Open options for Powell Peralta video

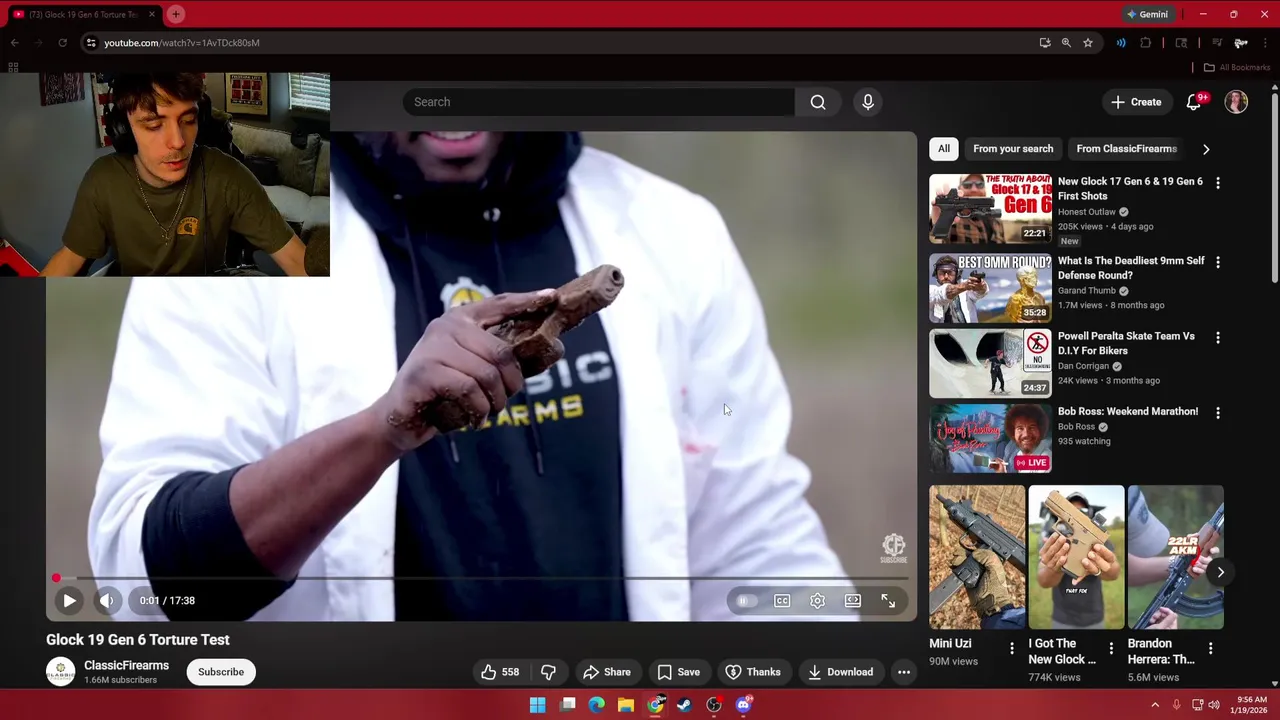[1218, 338]
